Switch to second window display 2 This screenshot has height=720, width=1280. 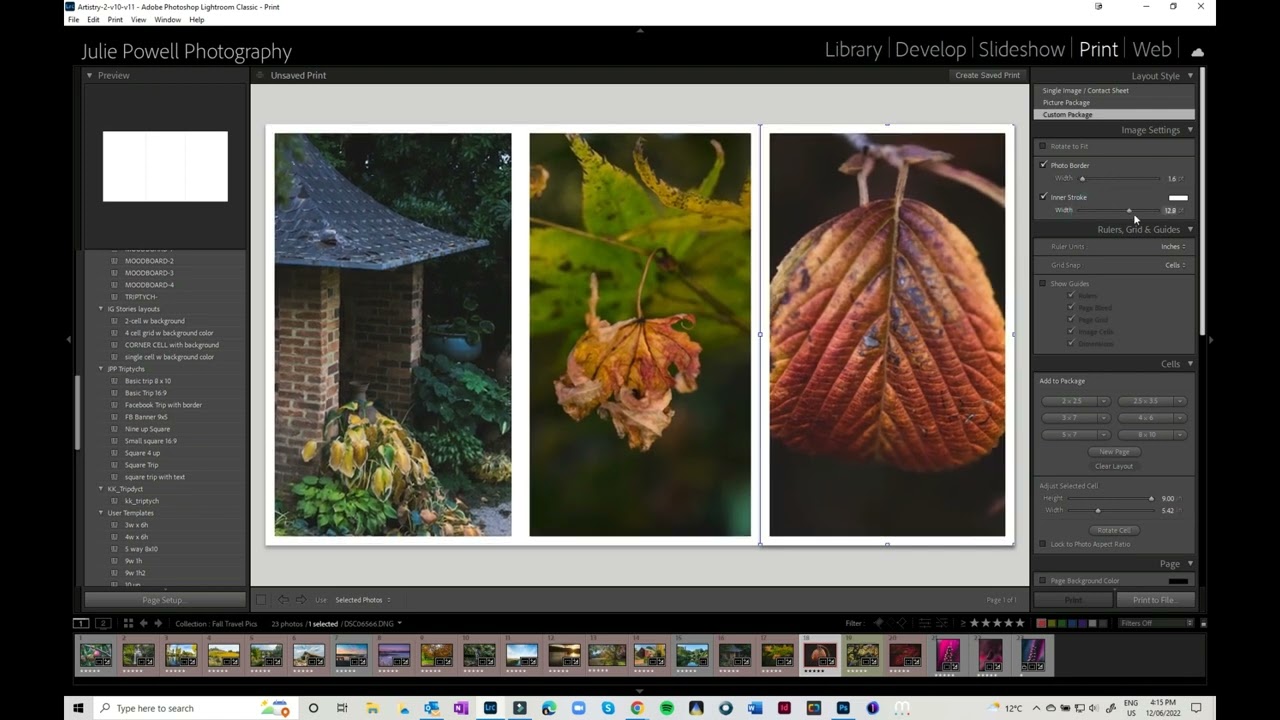tap(102, 623)
